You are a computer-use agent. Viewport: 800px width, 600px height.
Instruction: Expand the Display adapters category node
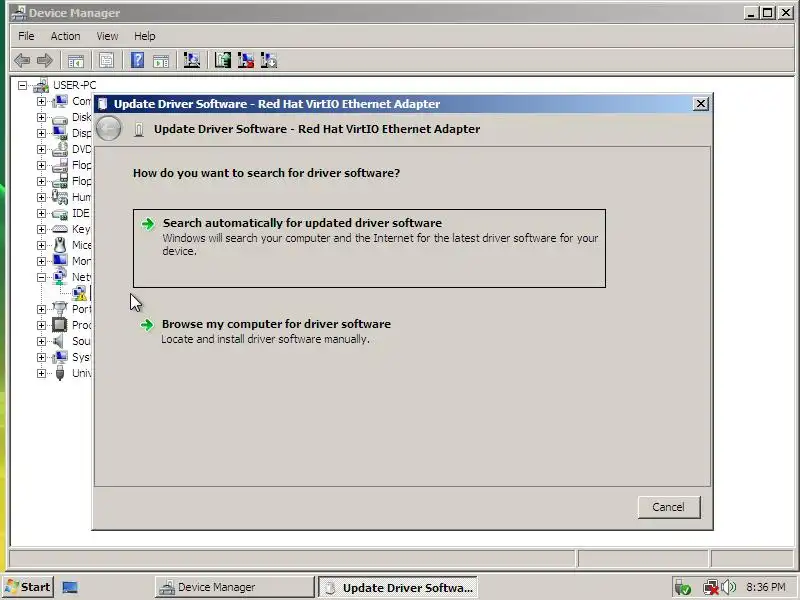(41, 133)
